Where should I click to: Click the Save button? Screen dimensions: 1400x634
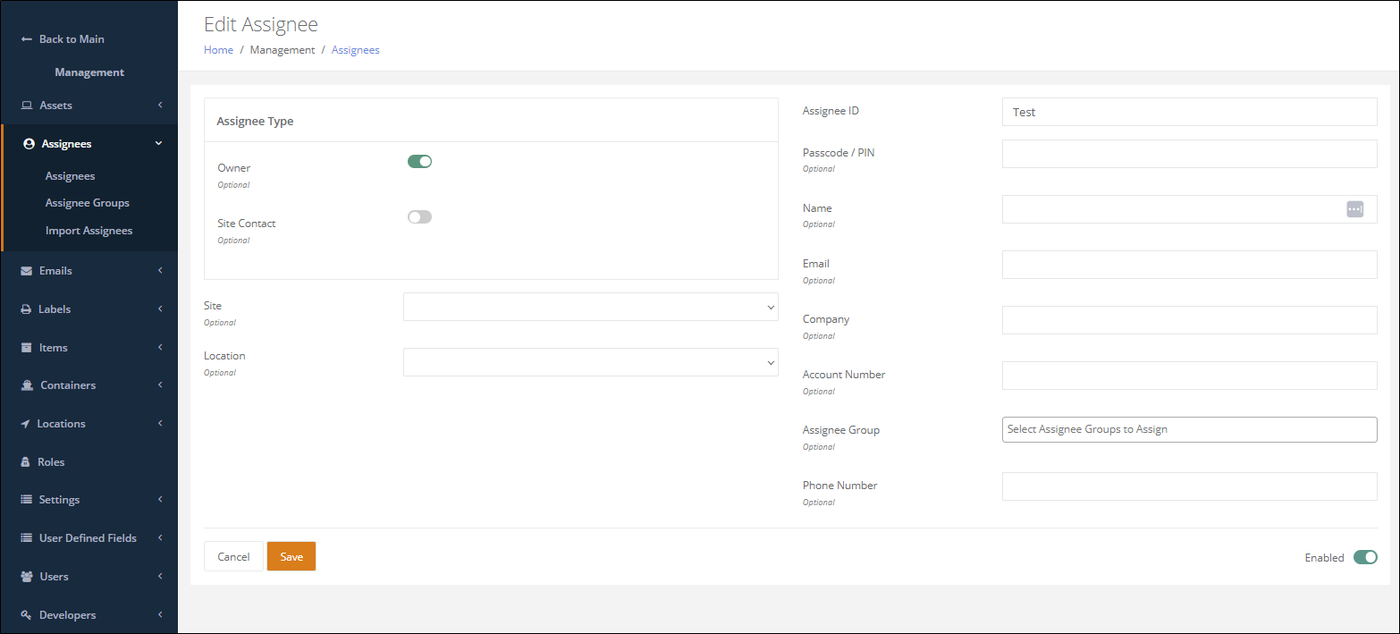291,557
